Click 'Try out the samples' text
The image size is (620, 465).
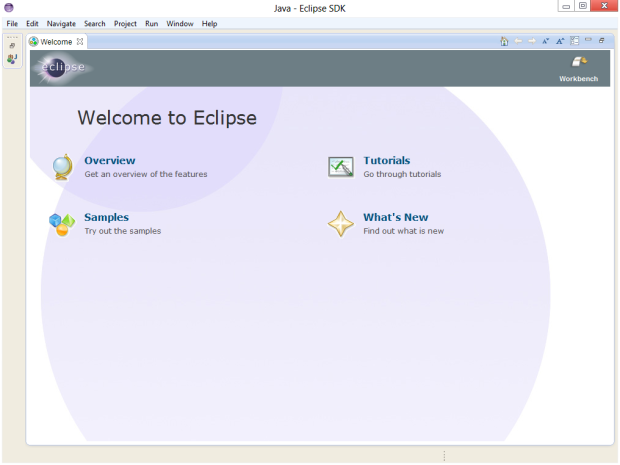point(123,231)
